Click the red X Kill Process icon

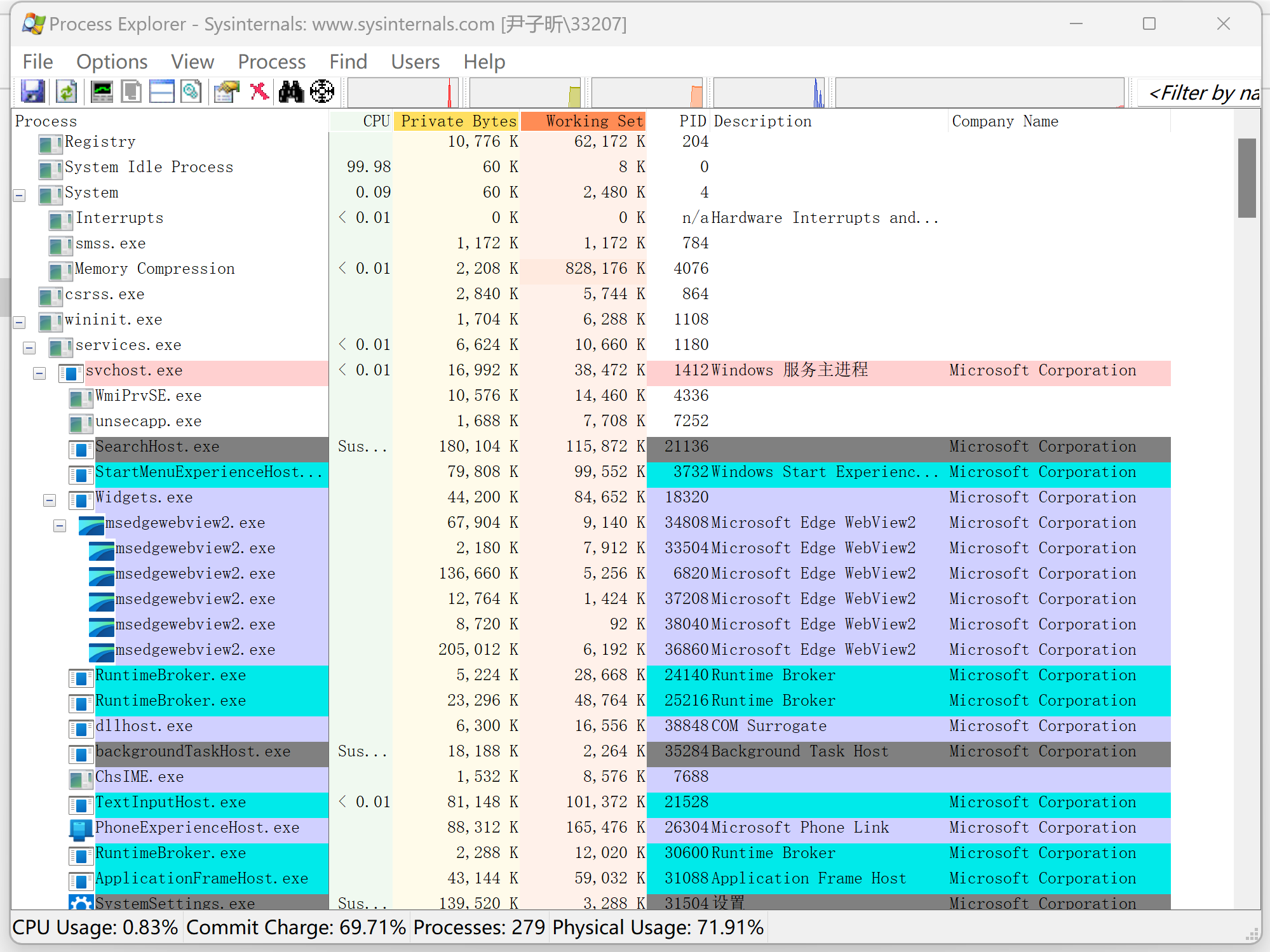pyautogui.click(x=259, y=92)
